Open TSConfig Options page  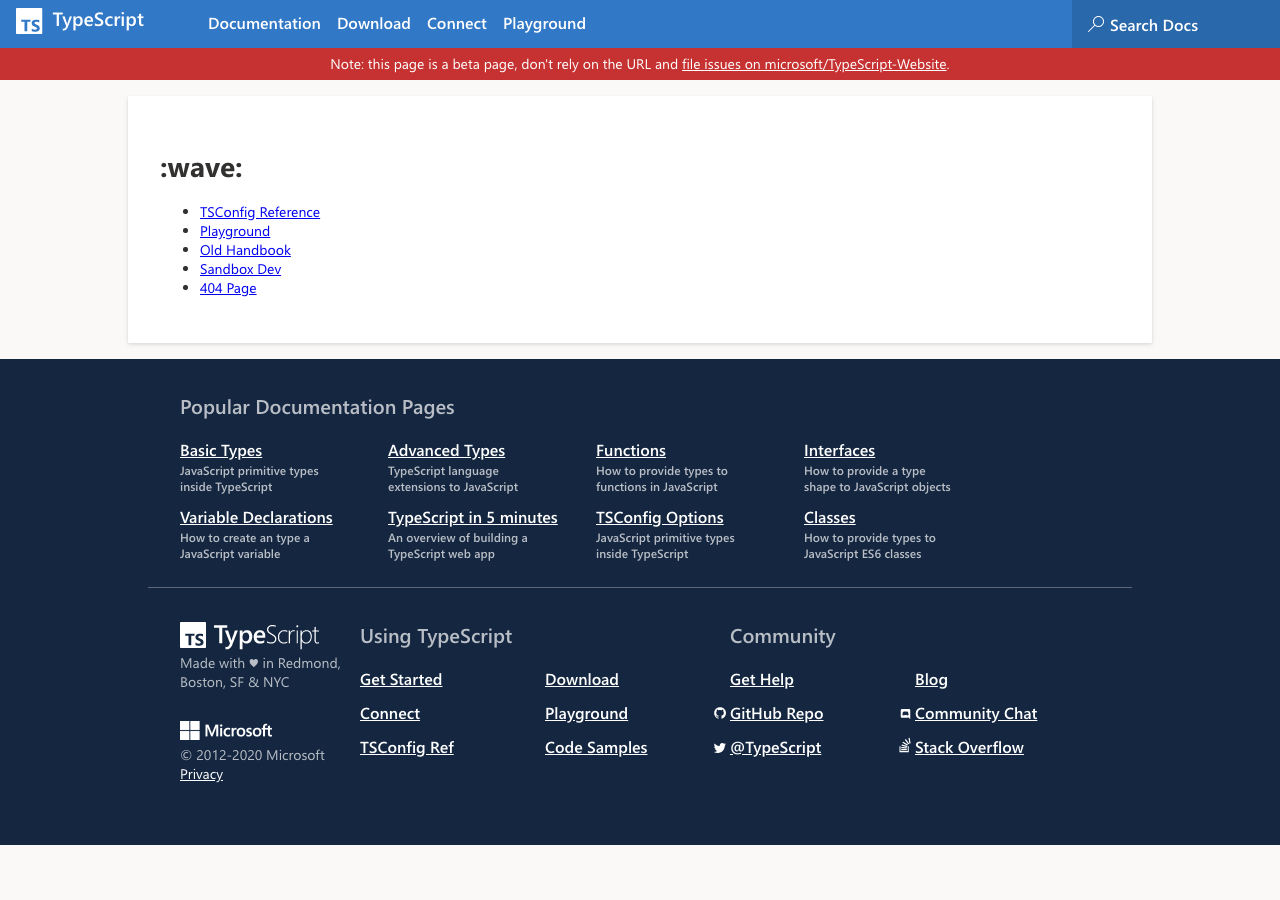(x=660, y=517)
